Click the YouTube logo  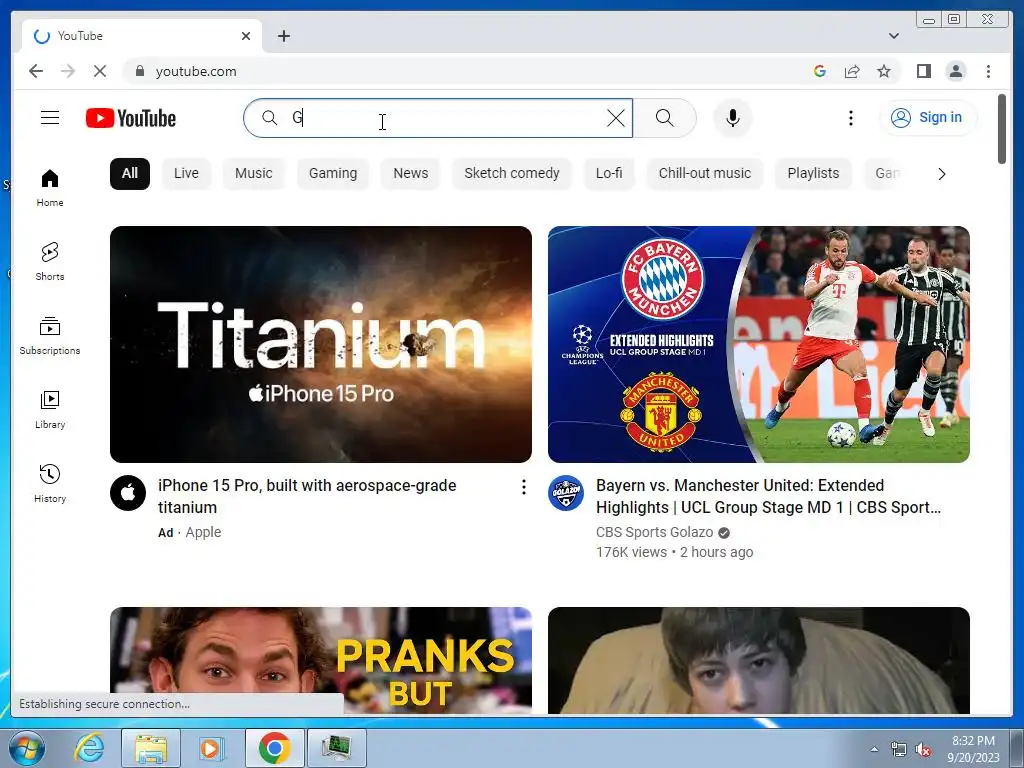click(131, 118)
